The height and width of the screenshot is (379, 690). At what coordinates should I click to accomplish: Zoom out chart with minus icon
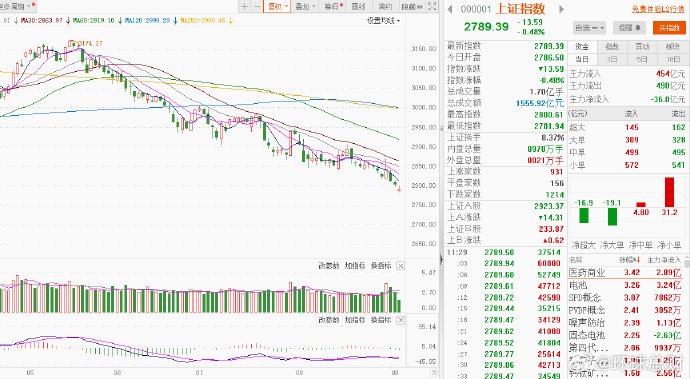point(257,6)
